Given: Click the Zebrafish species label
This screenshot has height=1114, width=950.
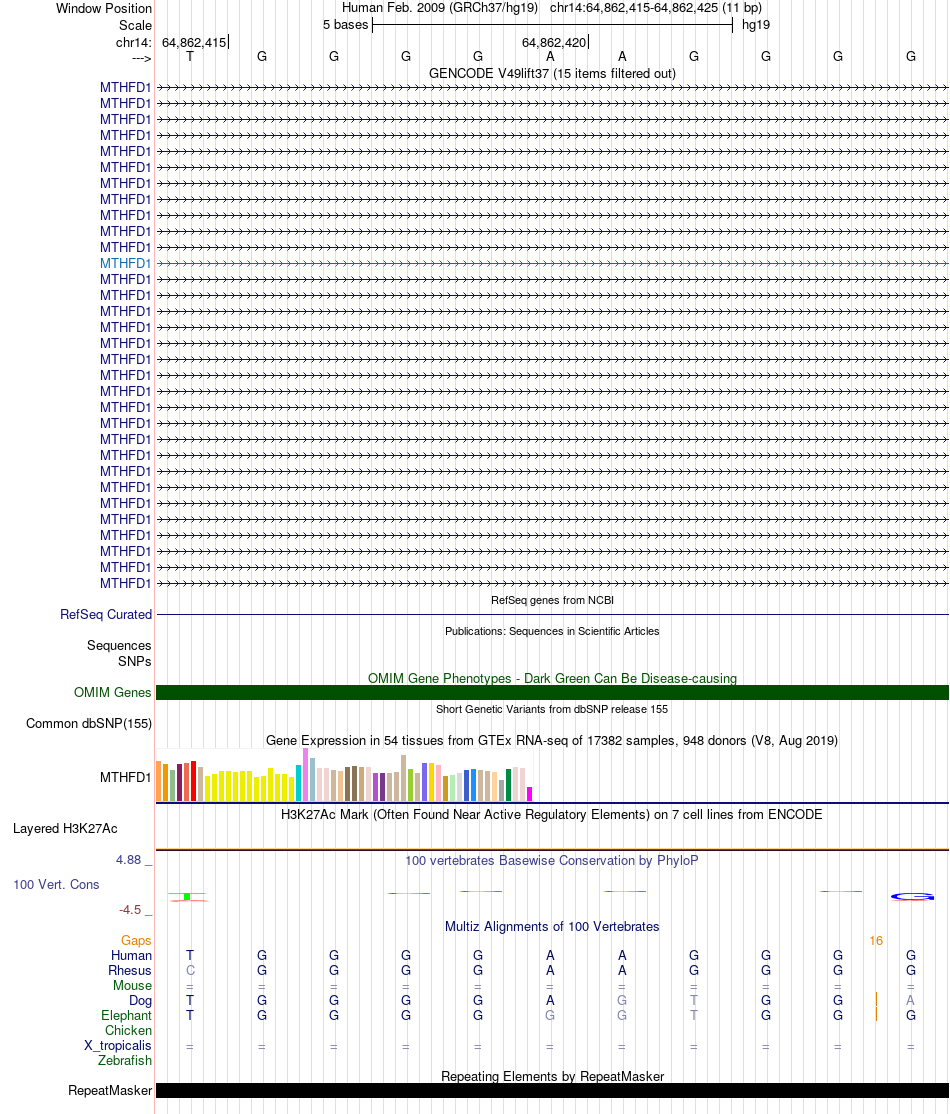Looking at the screenshot, I should (x=125, y=1060).
